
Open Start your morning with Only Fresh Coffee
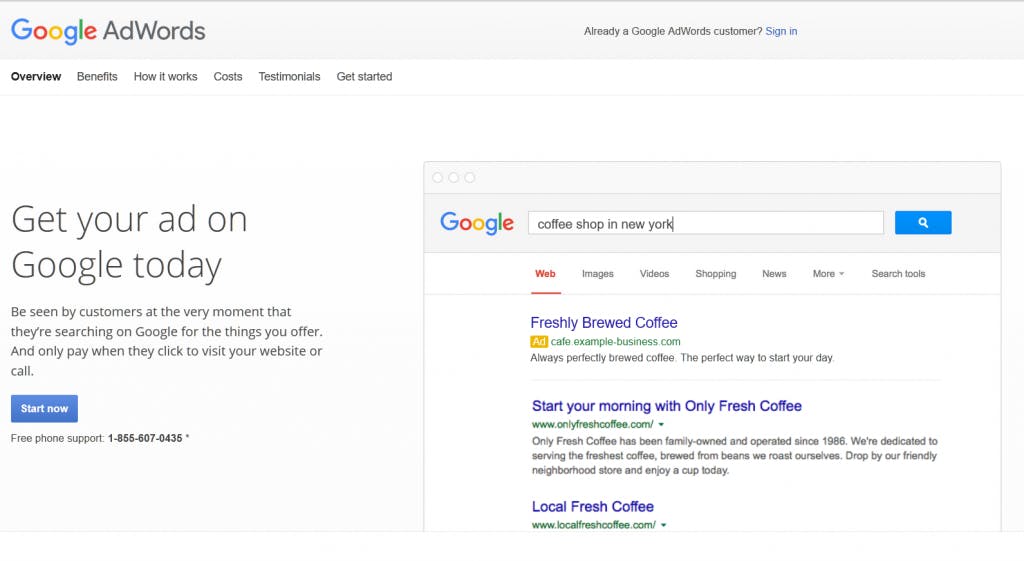666,406
